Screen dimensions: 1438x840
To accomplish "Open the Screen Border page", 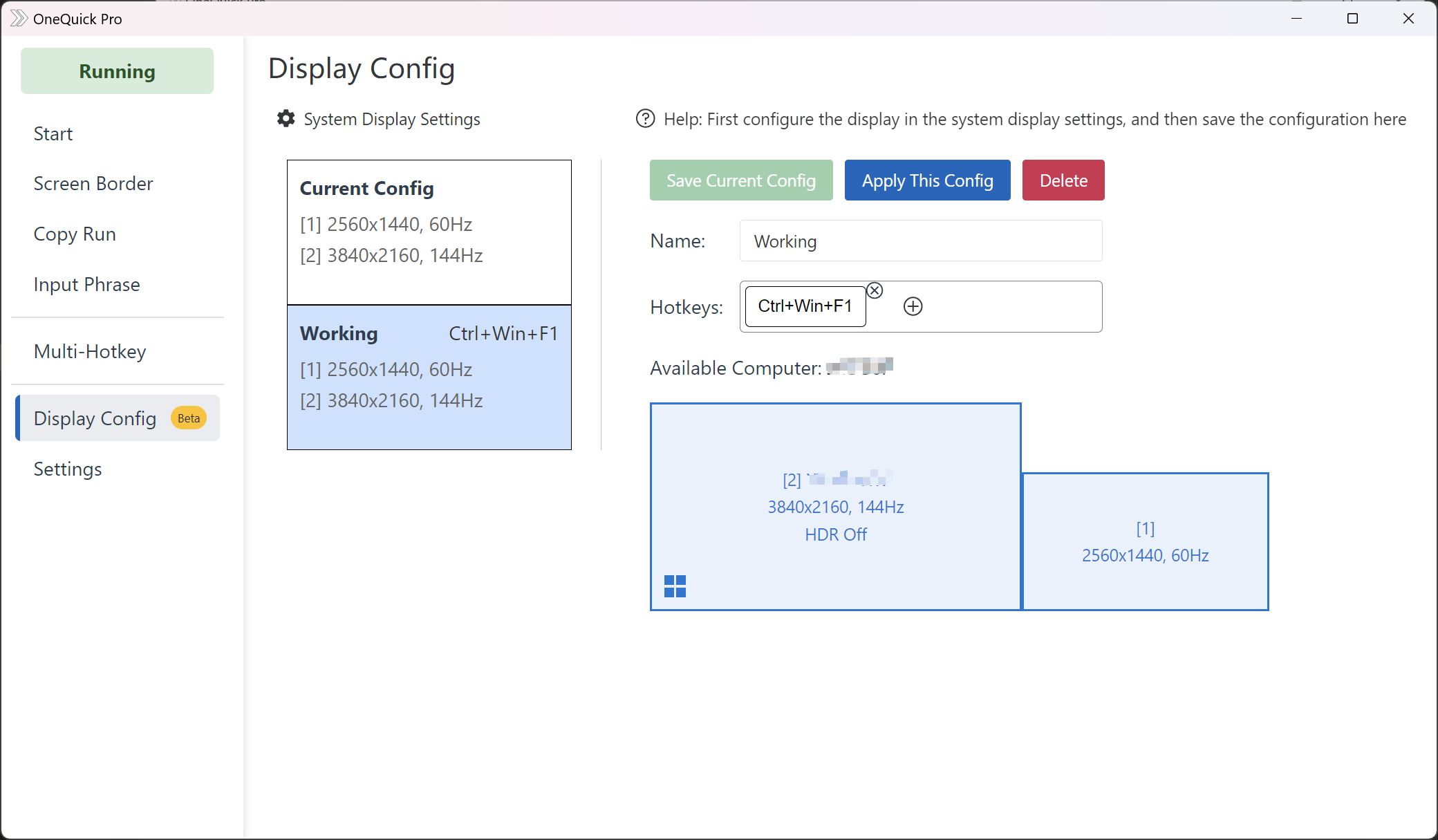I will (93, 184).
